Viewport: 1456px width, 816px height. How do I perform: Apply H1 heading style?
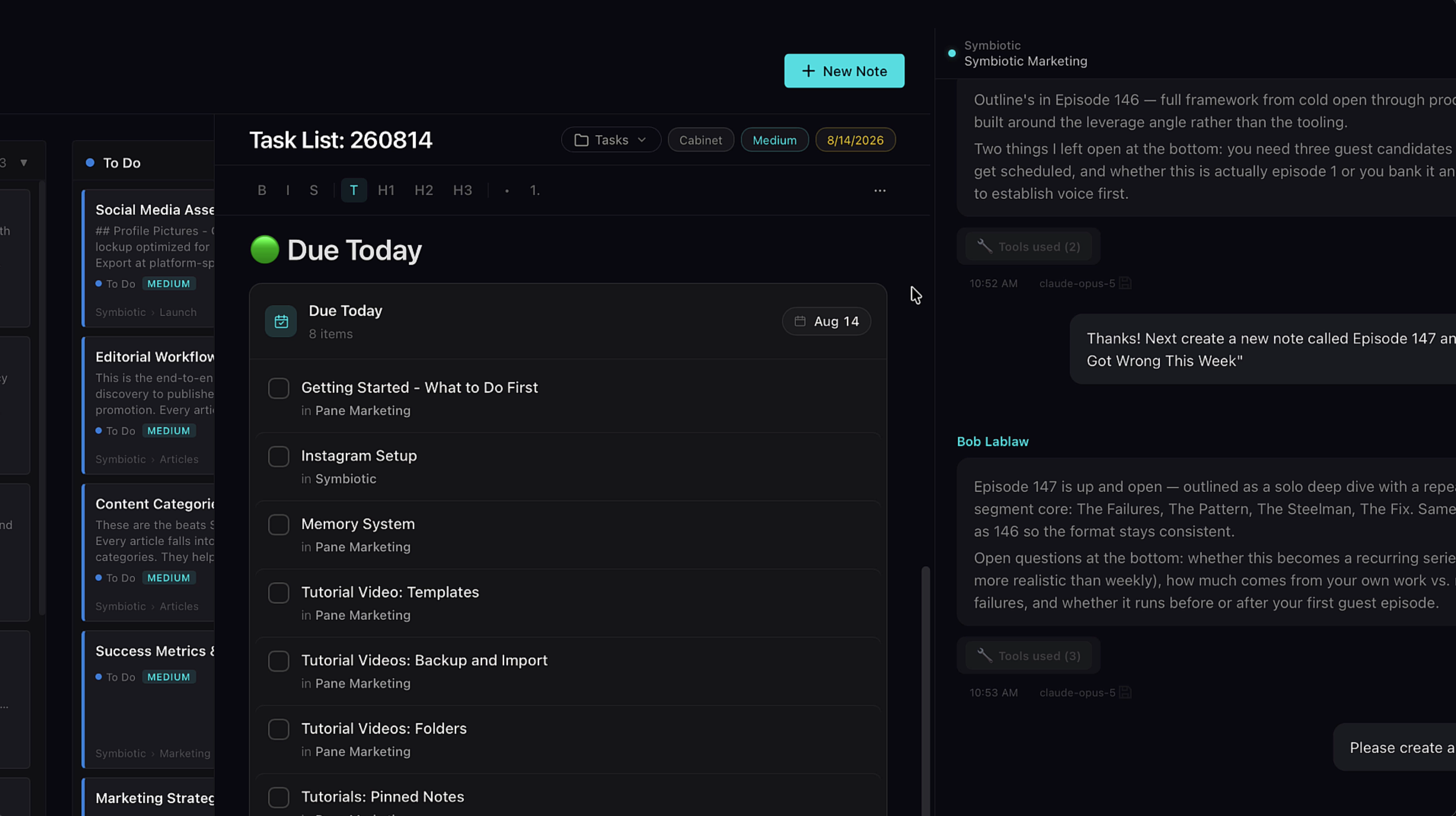pyautogui.click(x=386, y=190)
